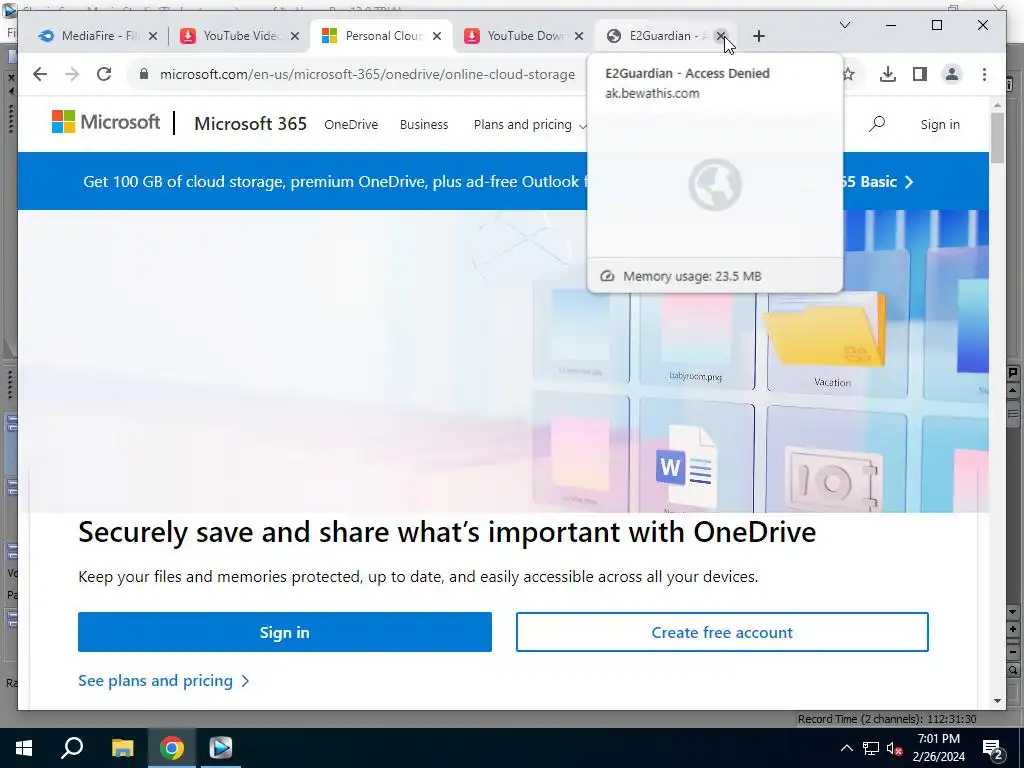This screenshot has height=768, width=1024.
Task: Close the Personal Cloud tab
Action: click(x=437, y=36)
